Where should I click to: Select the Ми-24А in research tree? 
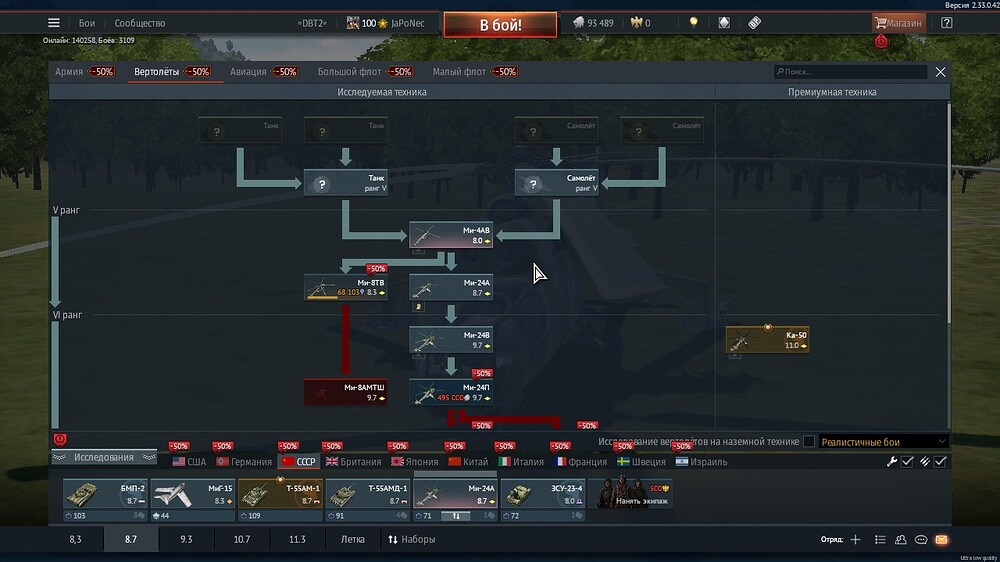(451, 287)
